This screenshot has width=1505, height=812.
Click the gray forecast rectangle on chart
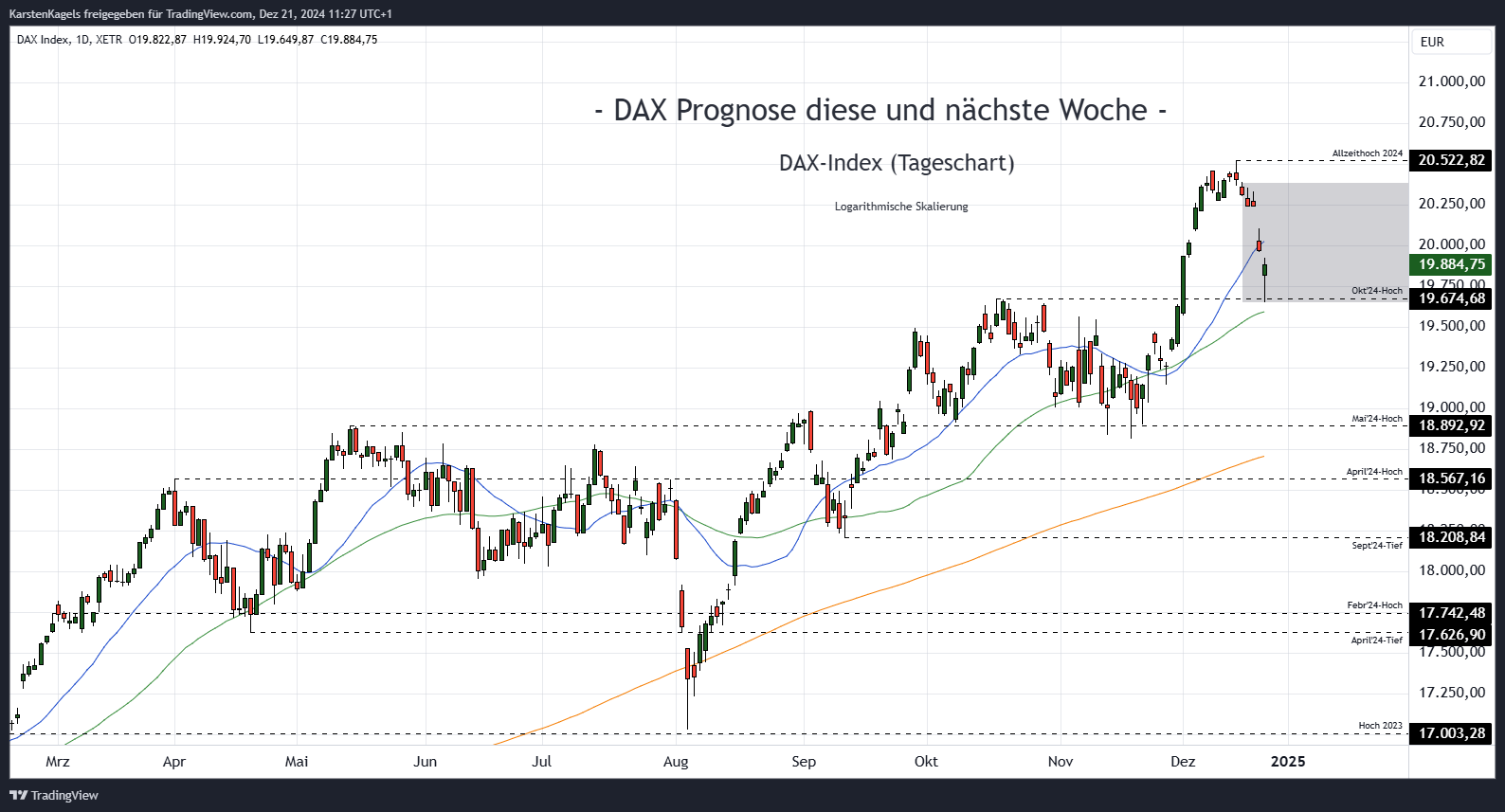1325,242
